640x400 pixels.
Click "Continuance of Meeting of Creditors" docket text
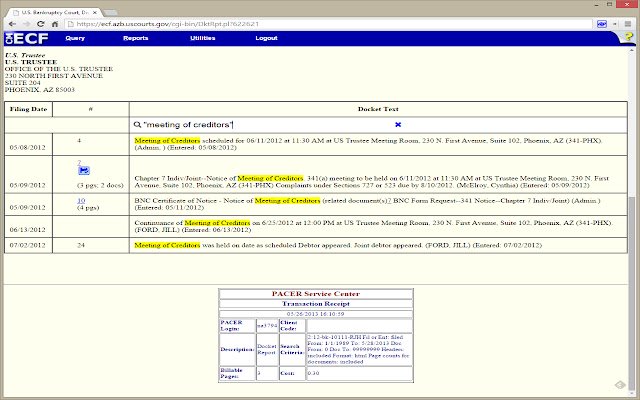click(192, 223)
